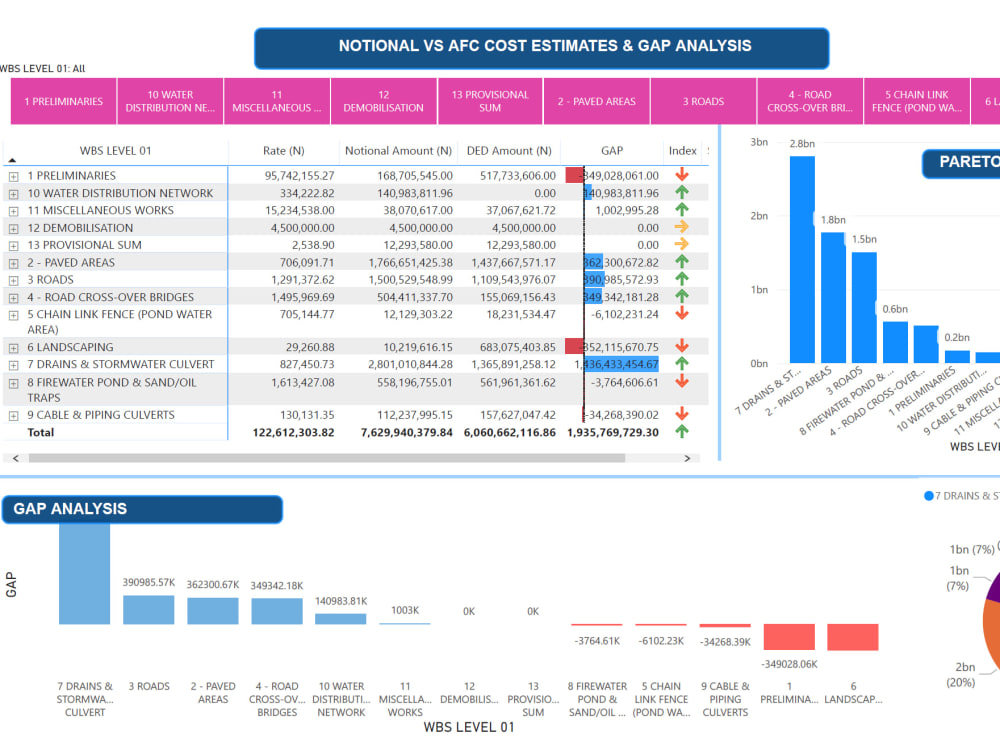Click the green up arrow in Total row
The image size is (1000, 750).
682,431
